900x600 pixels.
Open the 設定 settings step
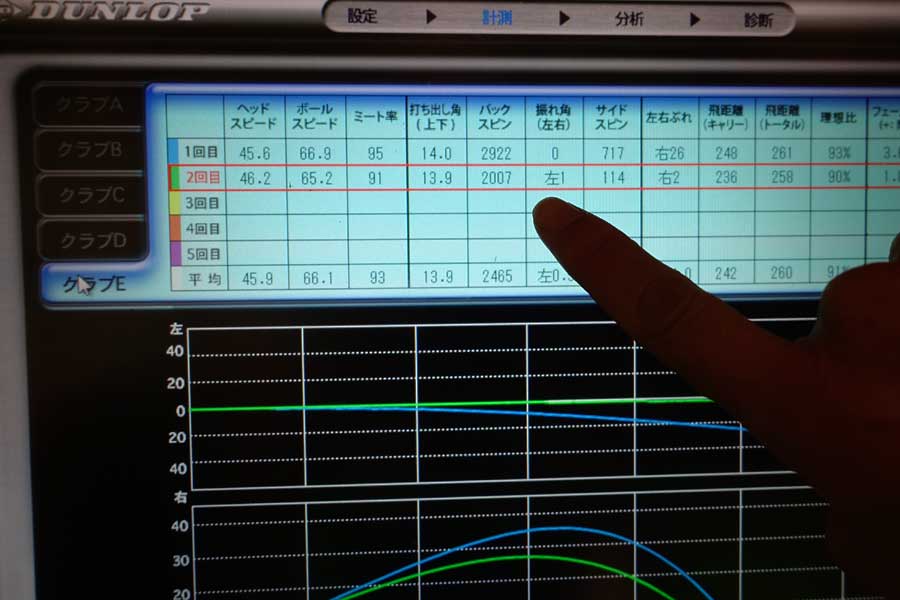point(364,17)
